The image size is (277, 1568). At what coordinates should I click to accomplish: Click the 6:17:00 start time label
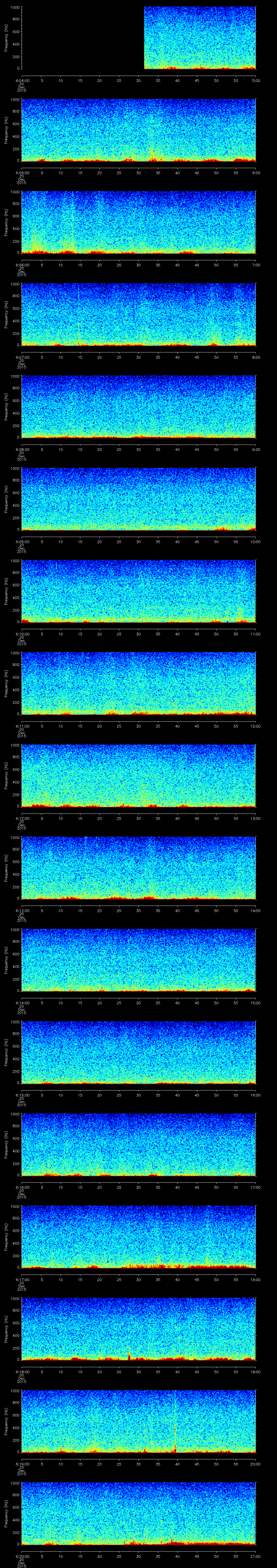click(x=22, y=1279)
